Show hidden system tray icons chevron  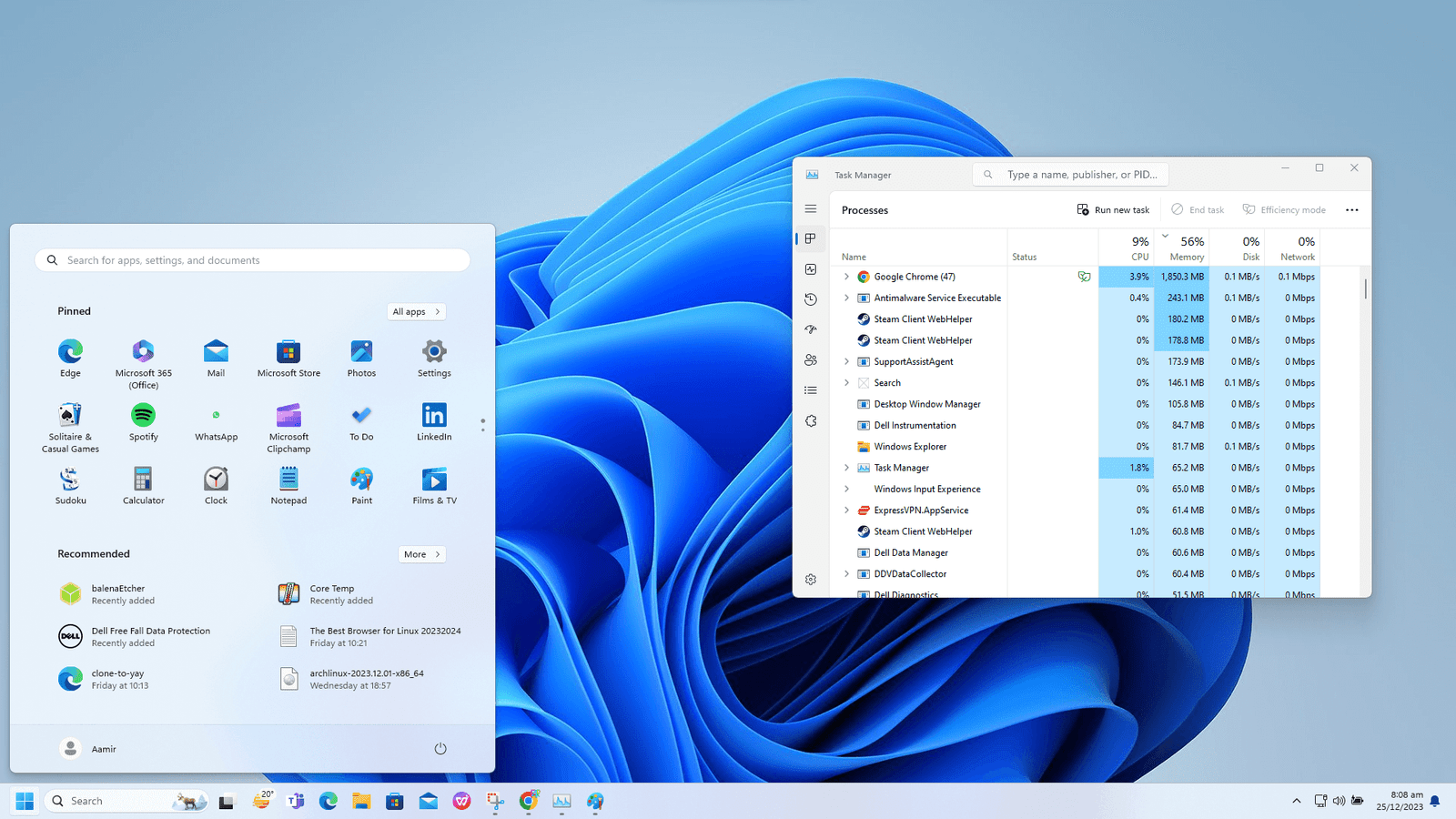point(1296,801)
